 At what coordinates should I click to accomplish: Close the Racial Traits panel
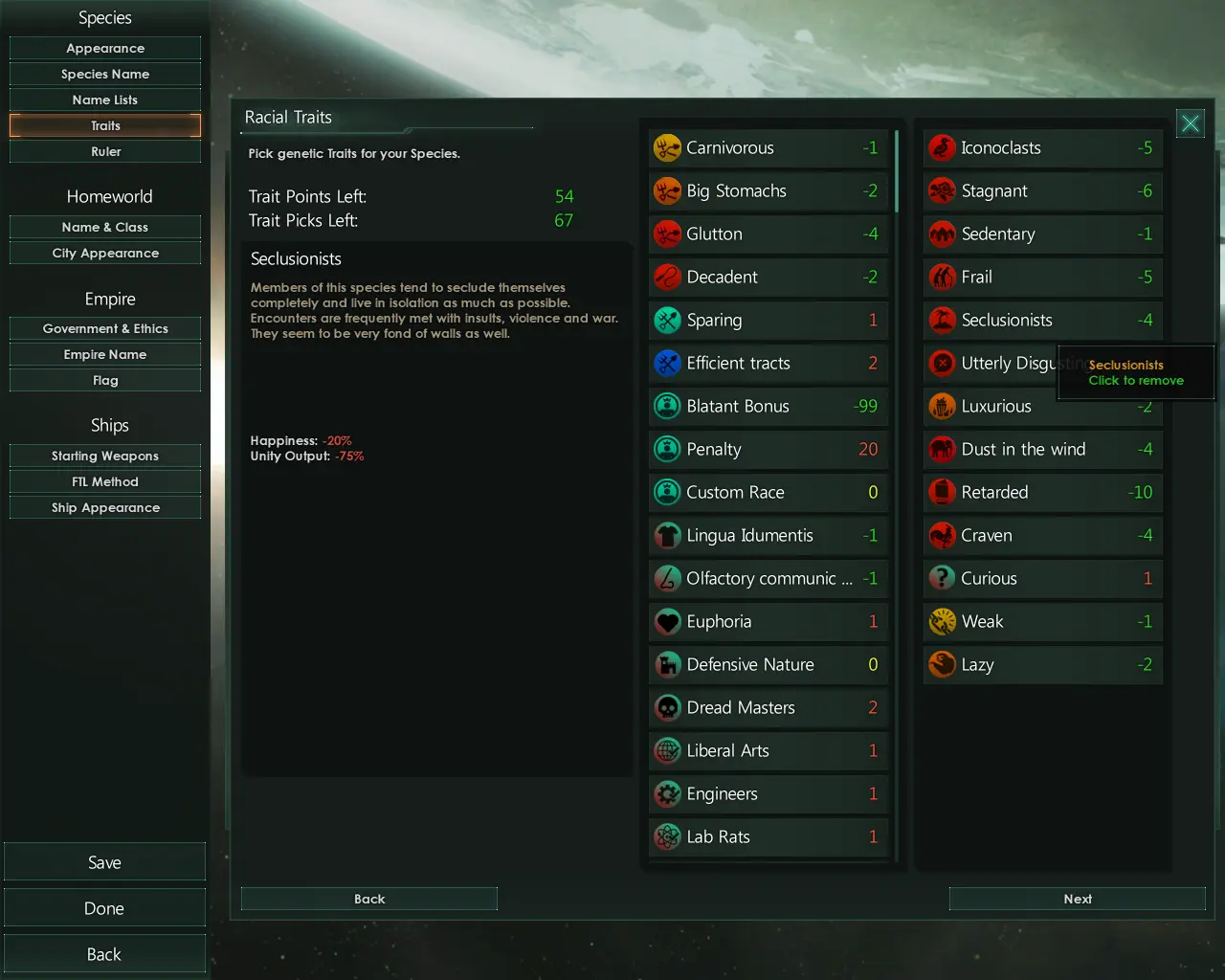1191,123
